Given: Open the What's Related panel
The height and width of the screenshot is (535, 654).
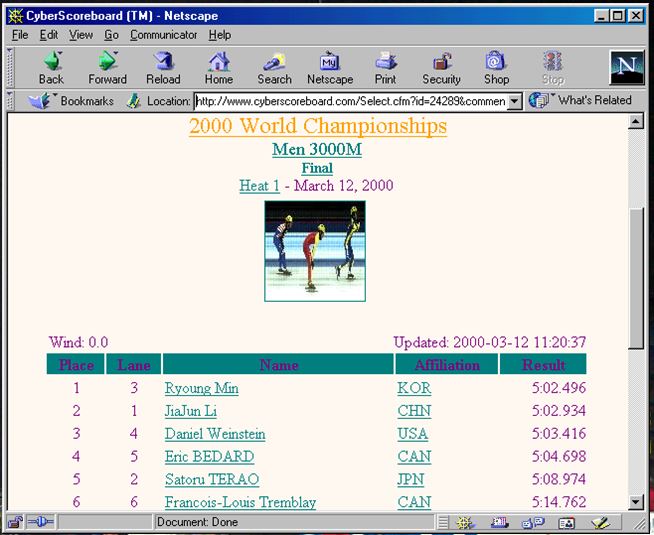Looking at the screenshot, I should [x=584, y=101].
